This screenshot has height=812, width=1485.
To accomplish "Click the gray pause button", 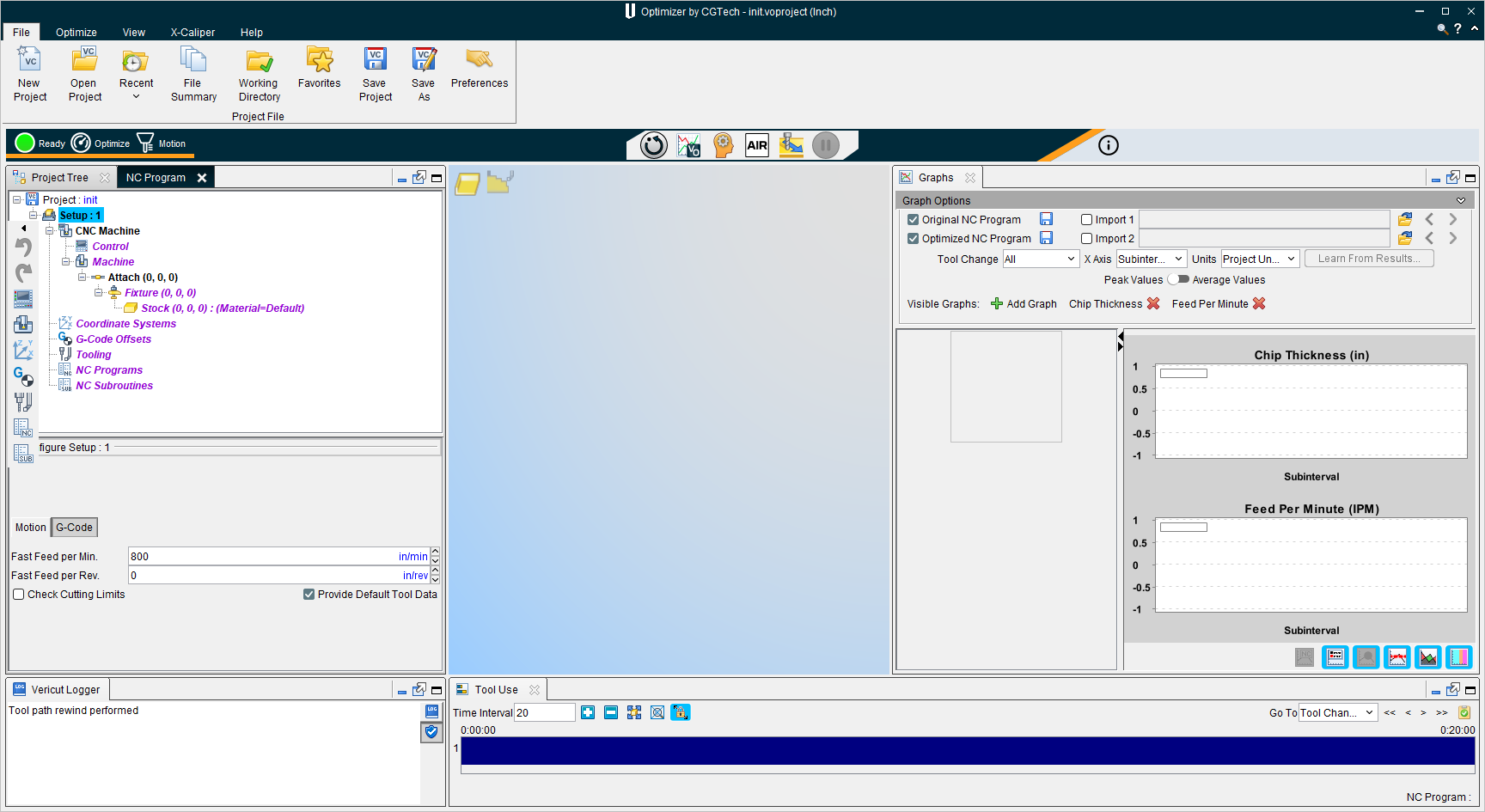I will tap(826, 145).
